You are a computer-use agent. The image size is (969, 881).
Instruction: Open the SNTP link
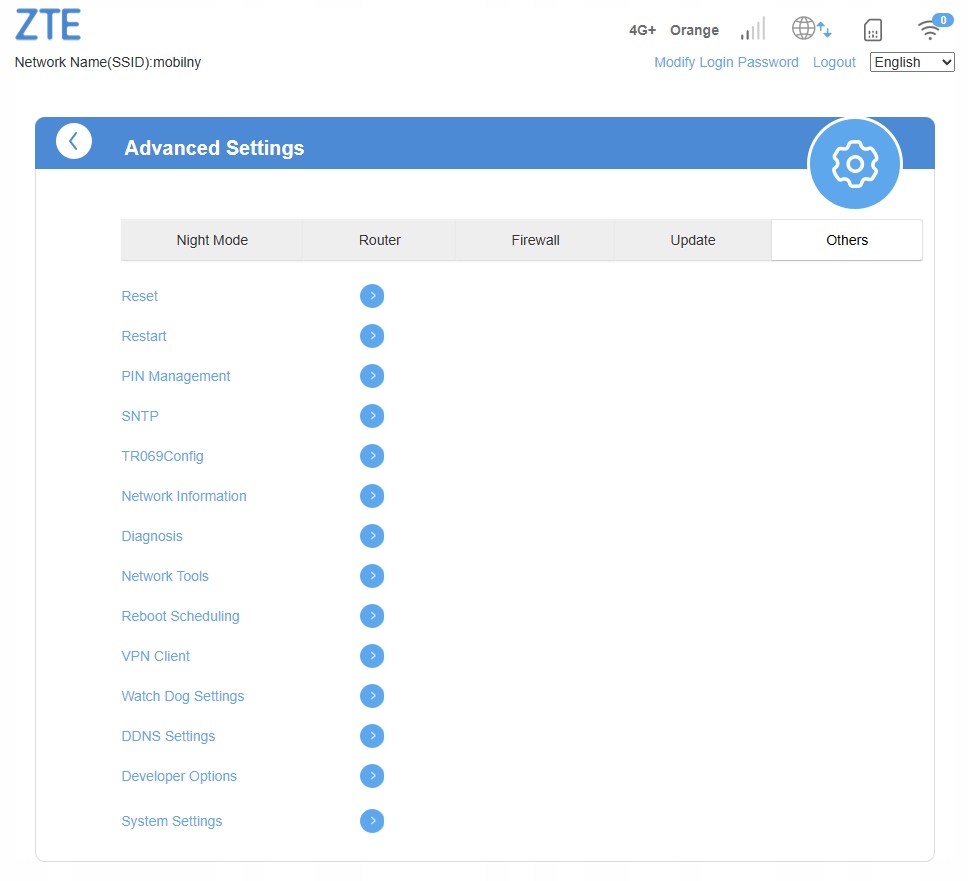[x=140, y=416]
